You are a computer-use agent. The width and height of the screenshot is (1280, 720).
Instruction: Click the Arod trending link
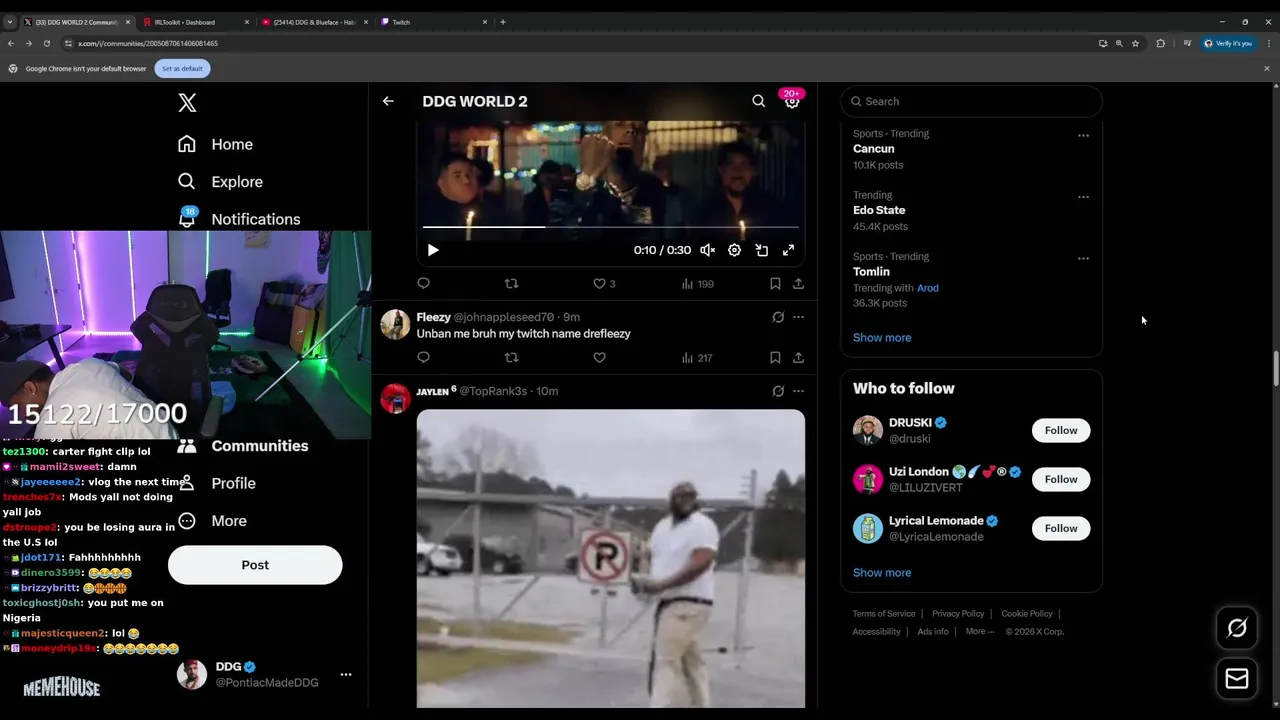tap(928, 288)
